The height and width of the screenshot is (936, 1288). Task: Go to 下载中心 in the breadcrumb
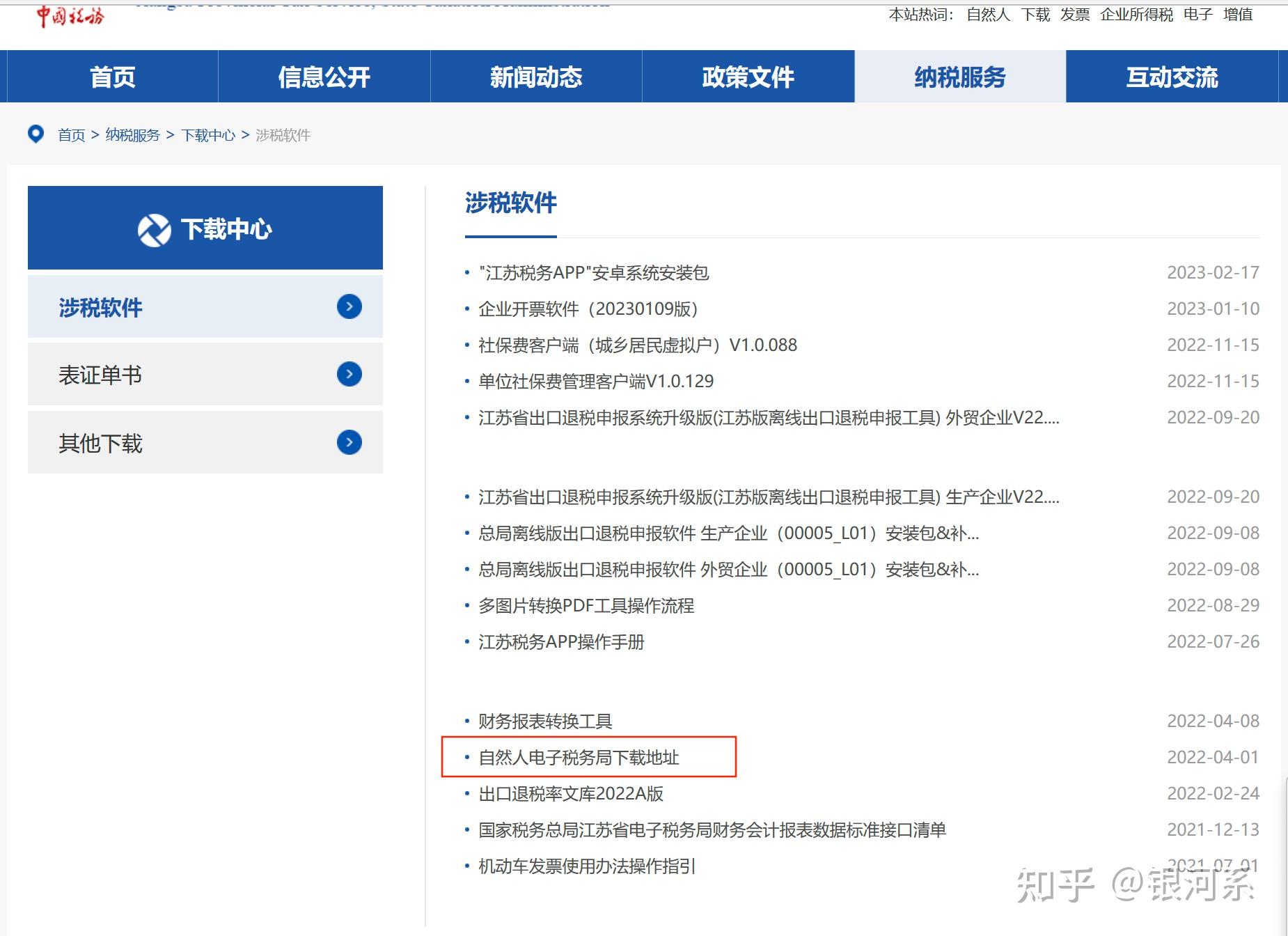(208, 135)
